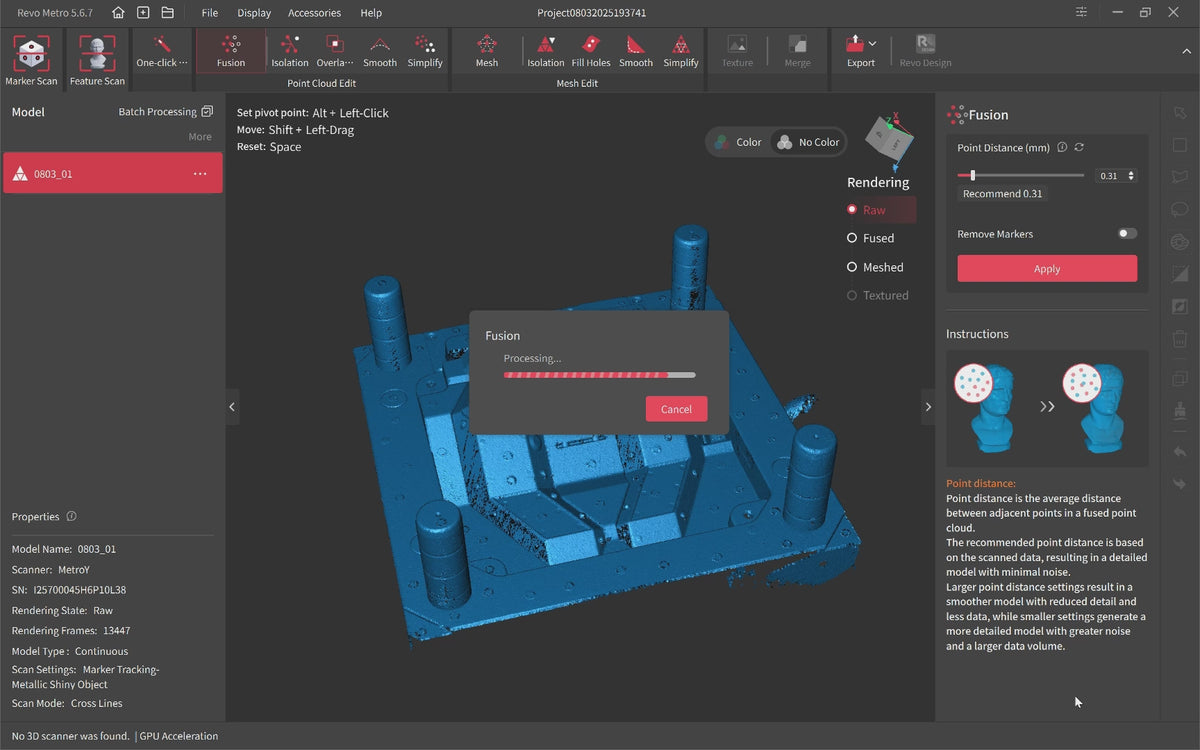Click the Fill Holes tool
Viewport: 1200px width, 750px height.
[x=591, y=51]
